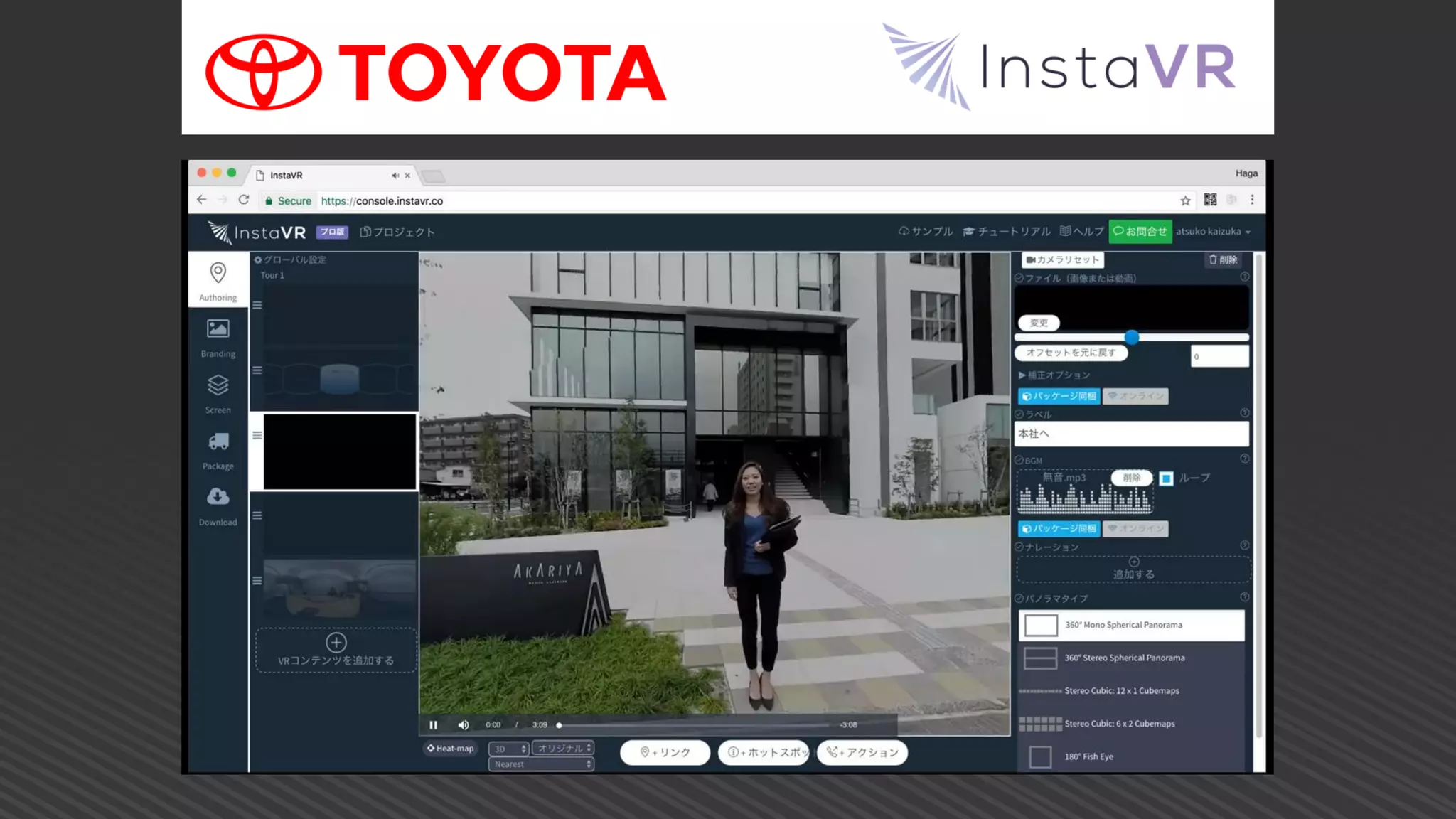This screenshot has height=819, width=1456.
Task: Adjust the blue offset slider handle
Action: (1132, 337)
